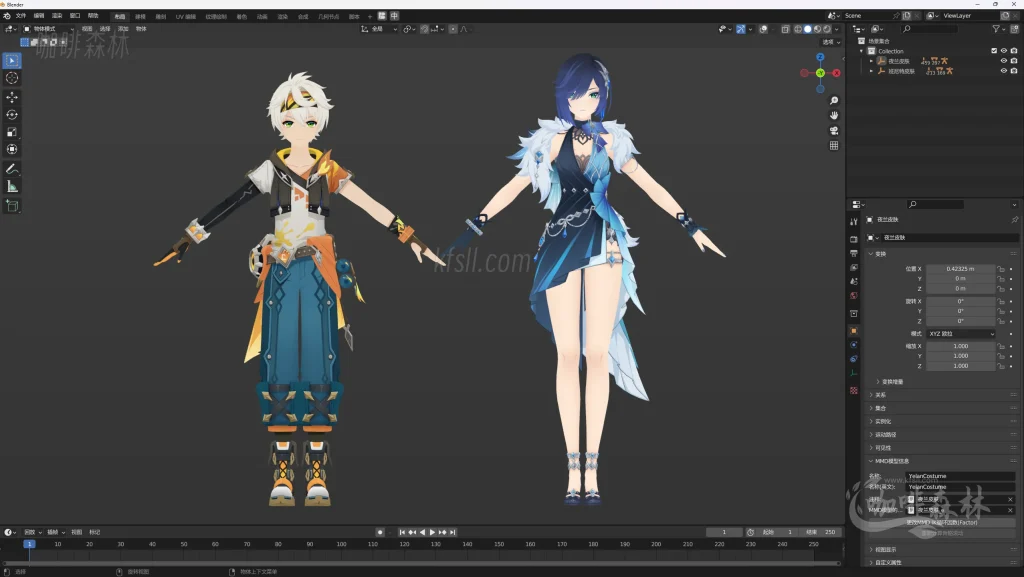This screenshot has height=577, width=1024.
Task: Open the Scene properties tab
Action: [x=854, y=281]
